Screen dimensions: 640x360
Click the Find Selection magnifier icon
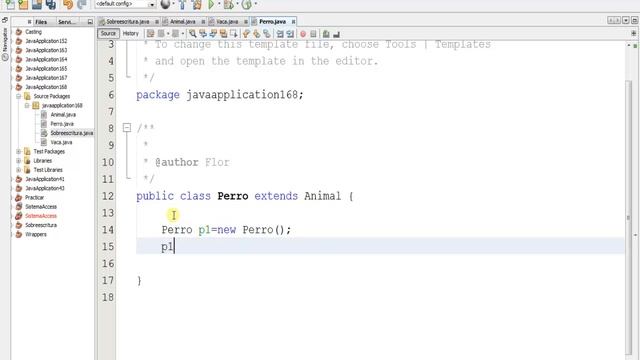pyautogui.click(x=193, y=34)
